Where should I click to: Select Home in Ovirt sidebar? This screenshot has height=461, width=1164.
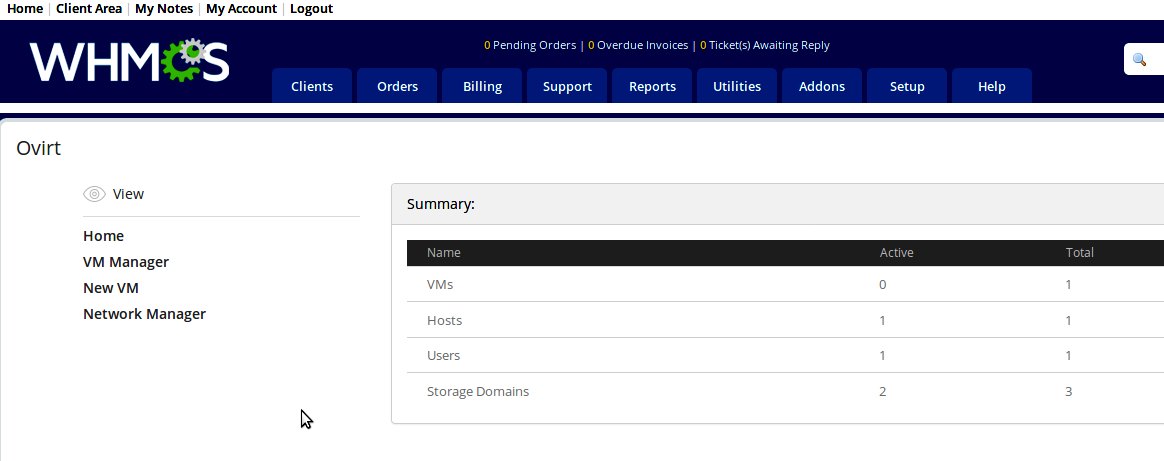pyautogui.click(x=103, y=236)
